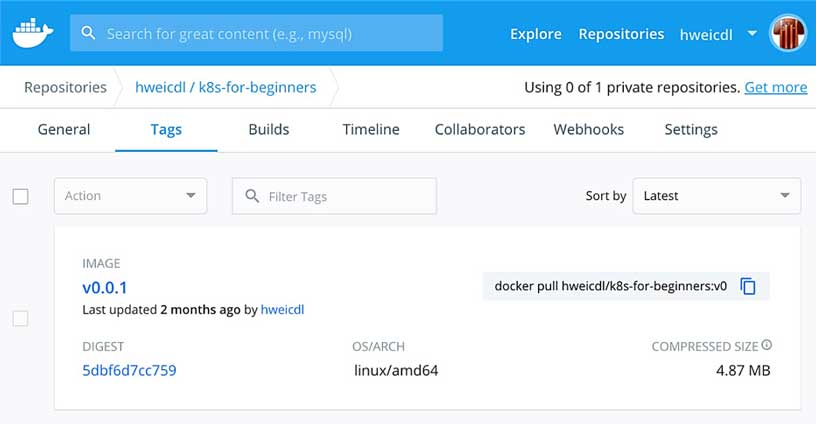Select the v0.0.1 image checkbox
816x424 pixels.
[x=20, y=318]
